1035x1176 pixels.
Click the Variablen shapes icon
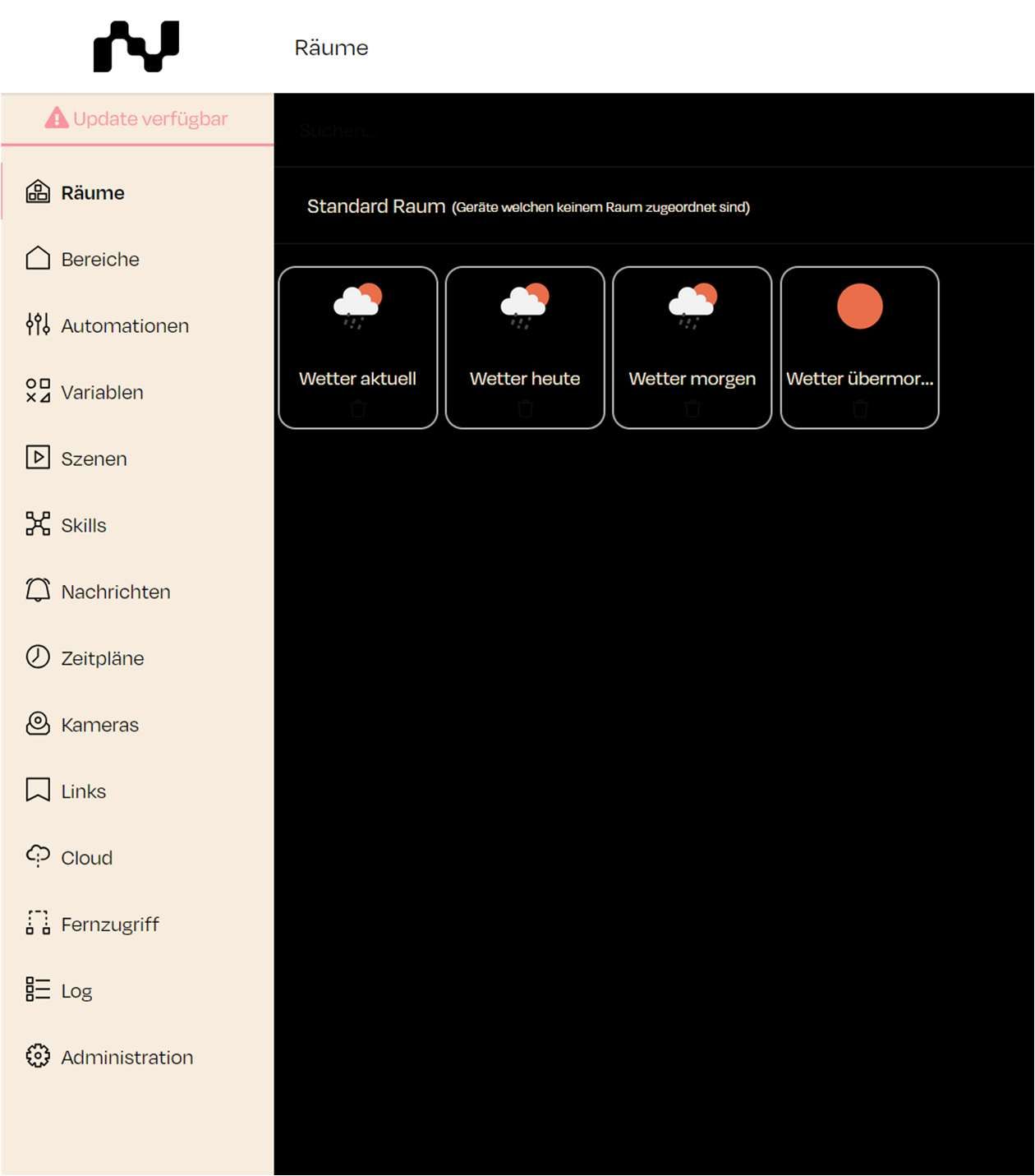(x=38, y=391)
